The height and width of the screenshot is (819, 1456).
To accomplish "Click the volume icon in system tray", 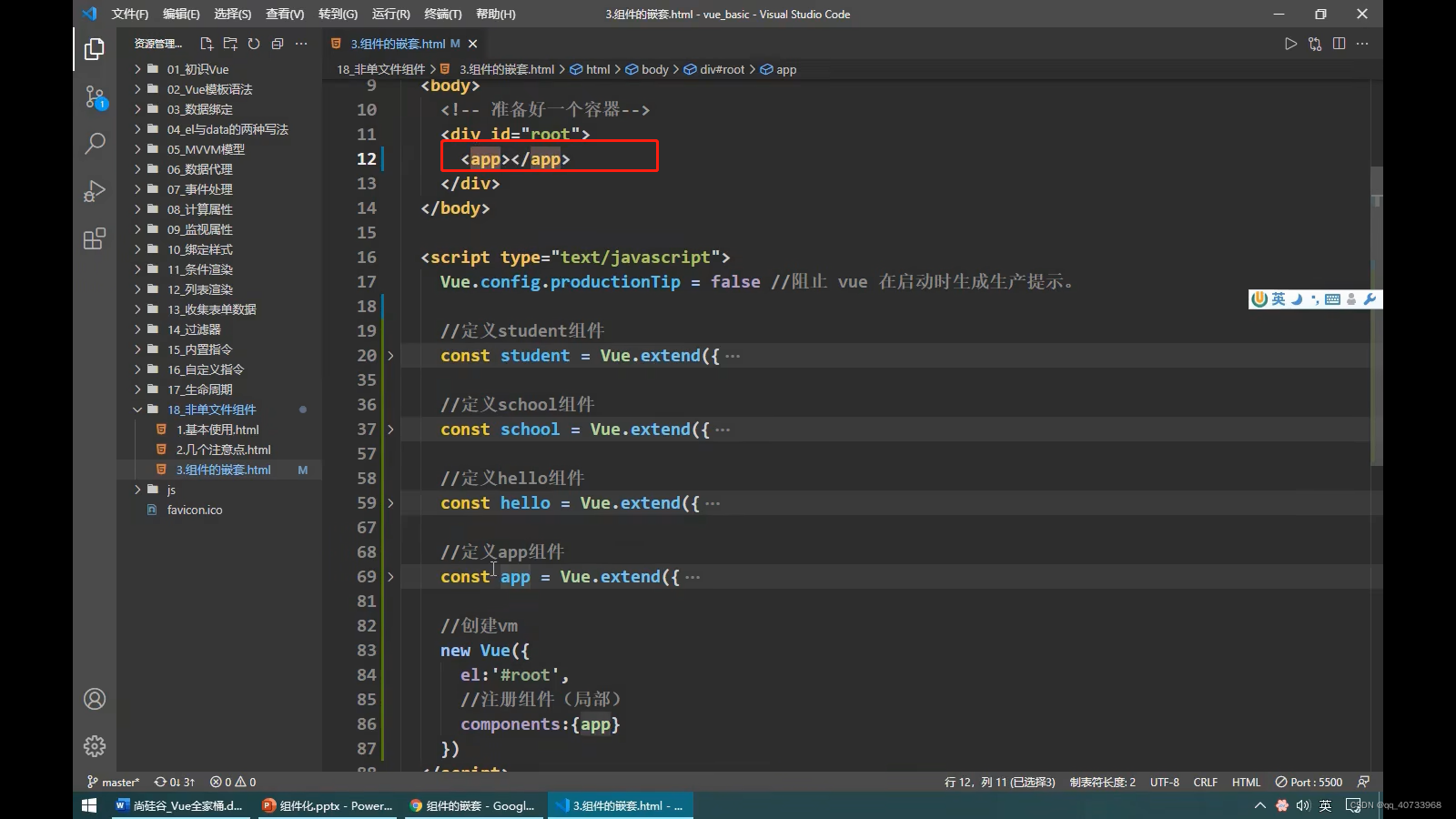I will 1303,805.
